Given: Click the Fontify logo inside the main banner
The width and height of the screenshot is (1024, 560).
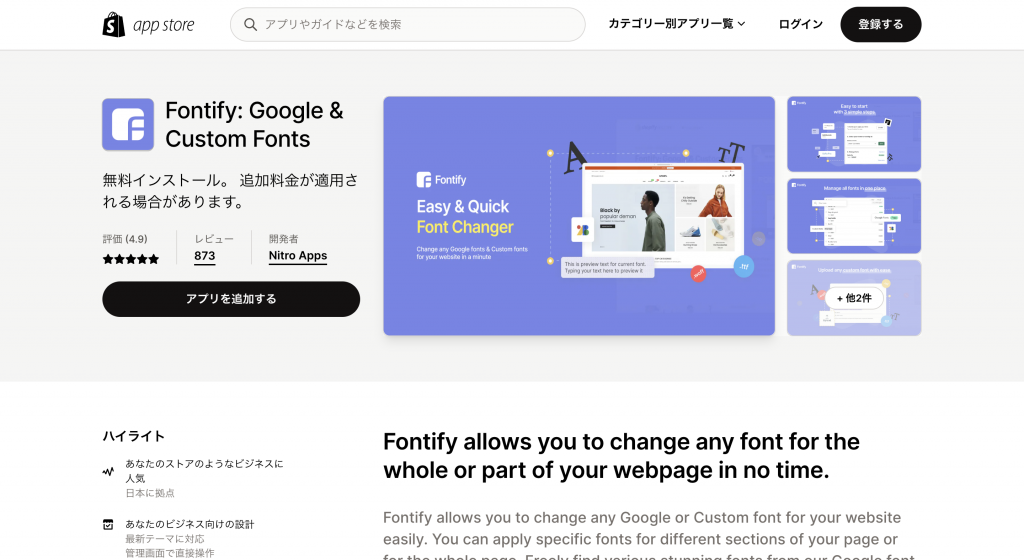Looking at the screenshot, I should (x=442, y=180).
